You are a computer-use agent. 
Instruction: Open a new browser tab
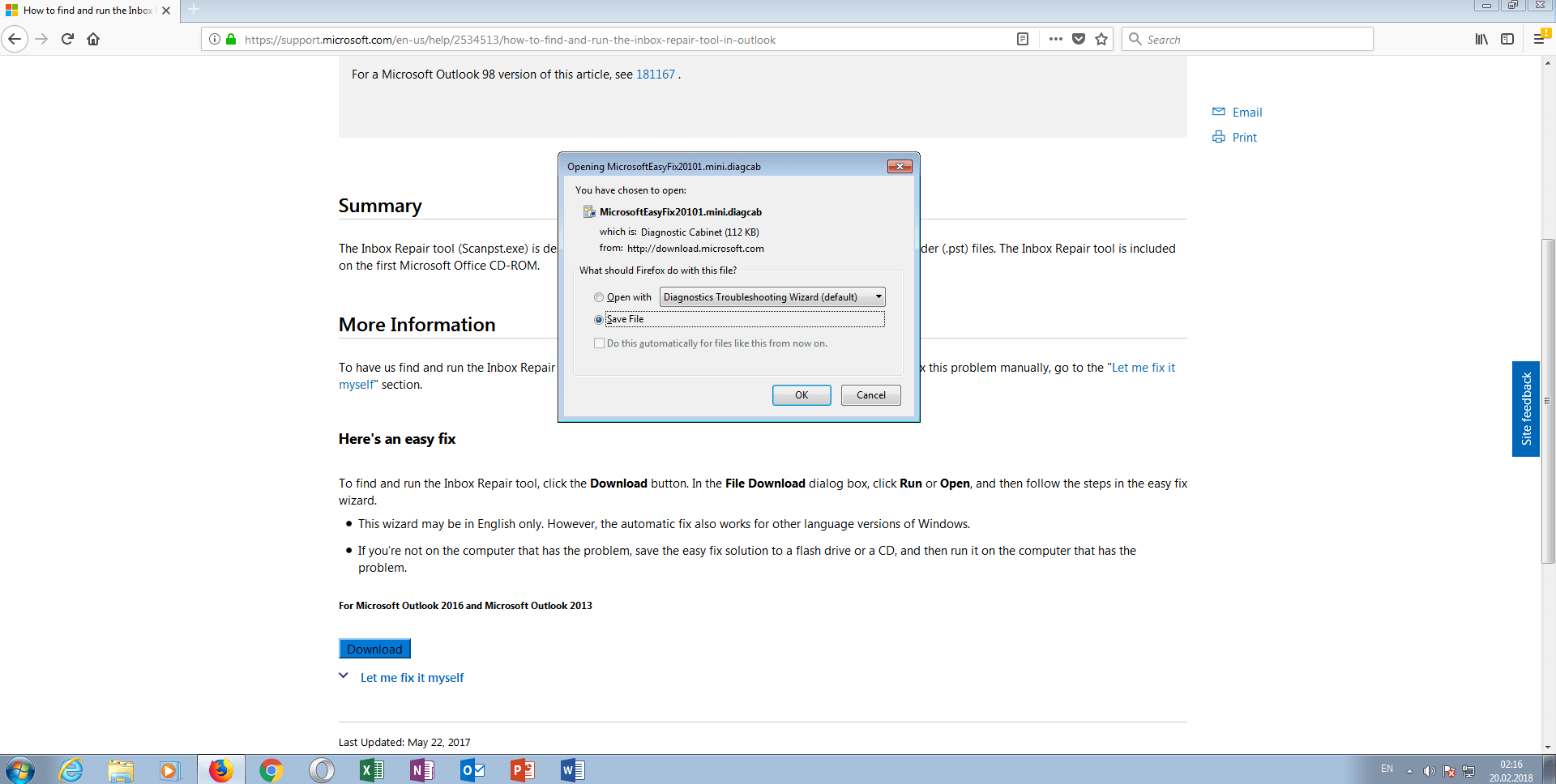(193, 11)
